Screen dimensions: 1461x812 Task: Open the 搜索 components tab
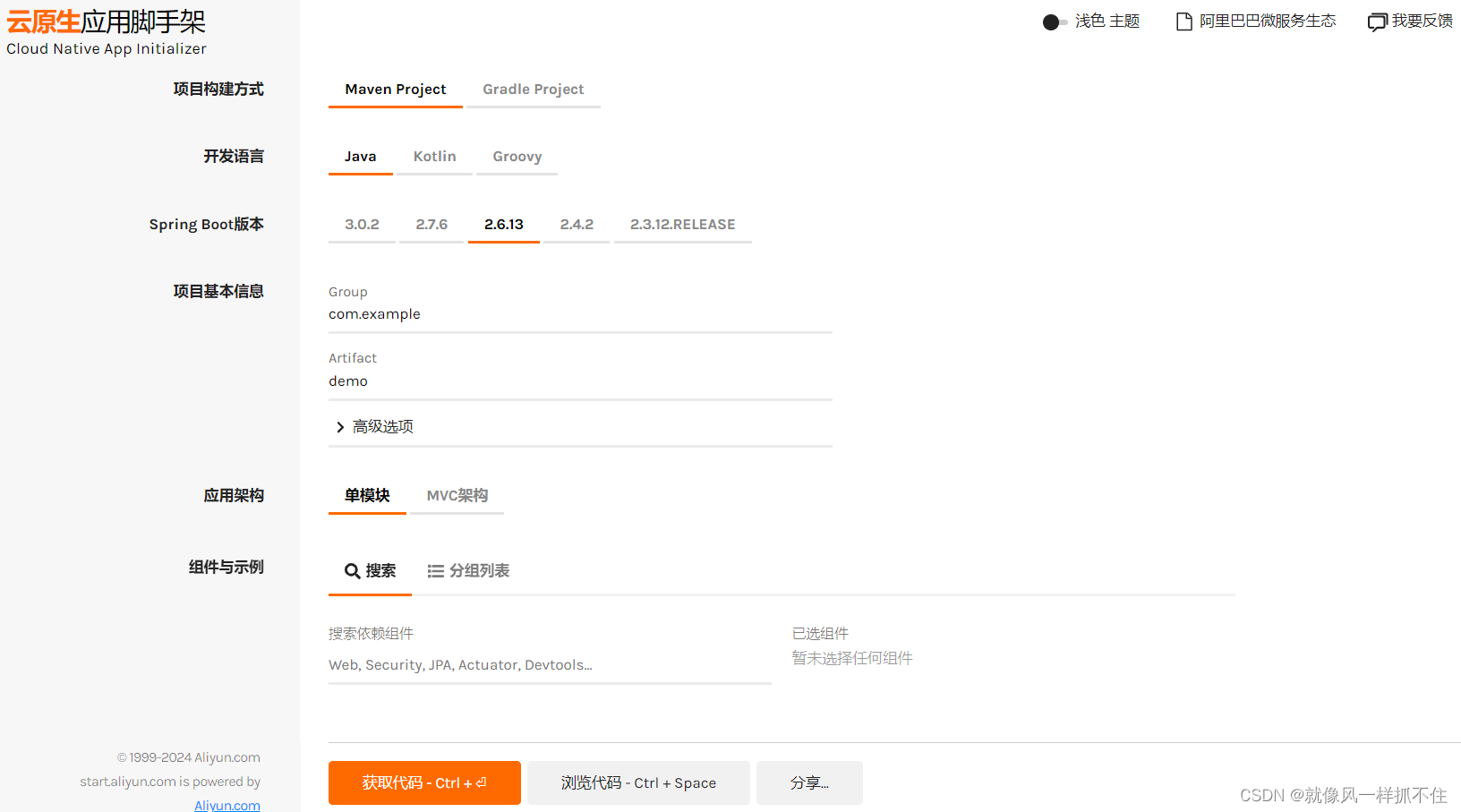(370, 571)
